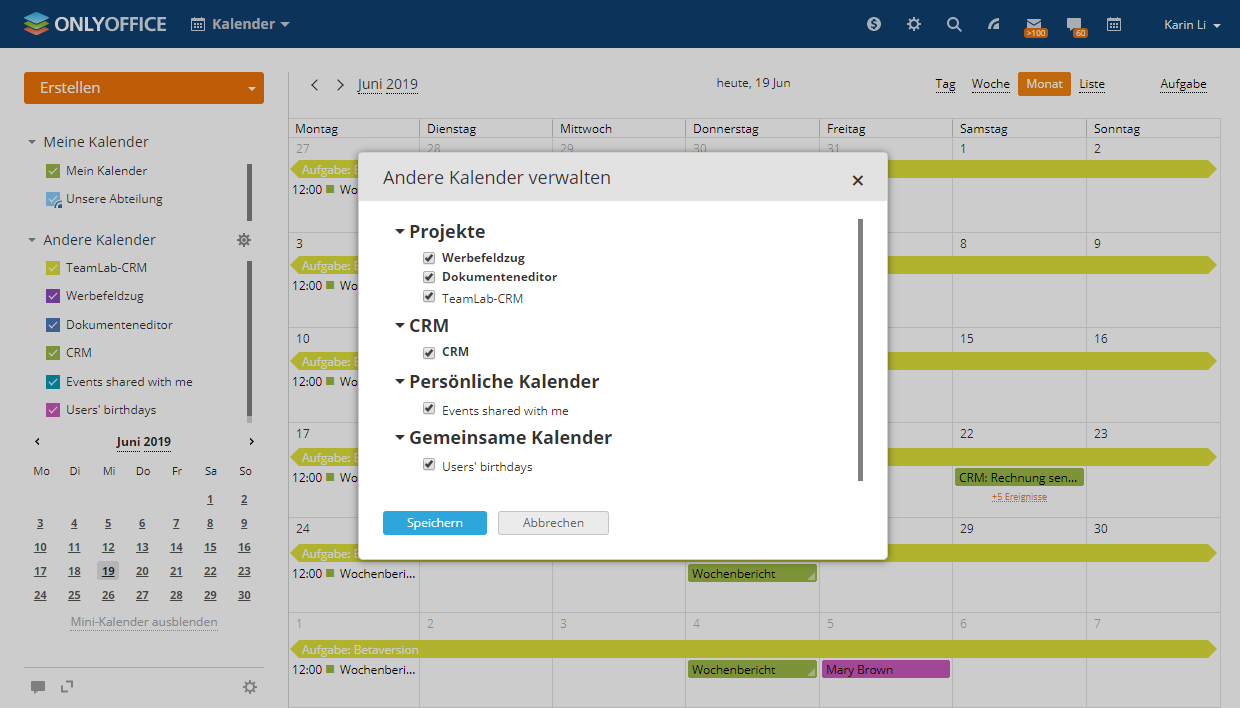The image size is (1240, 708).
Task: Uncheck Users' birthdays in dialog
Action: pyautogui.click(x=429, y=465)
